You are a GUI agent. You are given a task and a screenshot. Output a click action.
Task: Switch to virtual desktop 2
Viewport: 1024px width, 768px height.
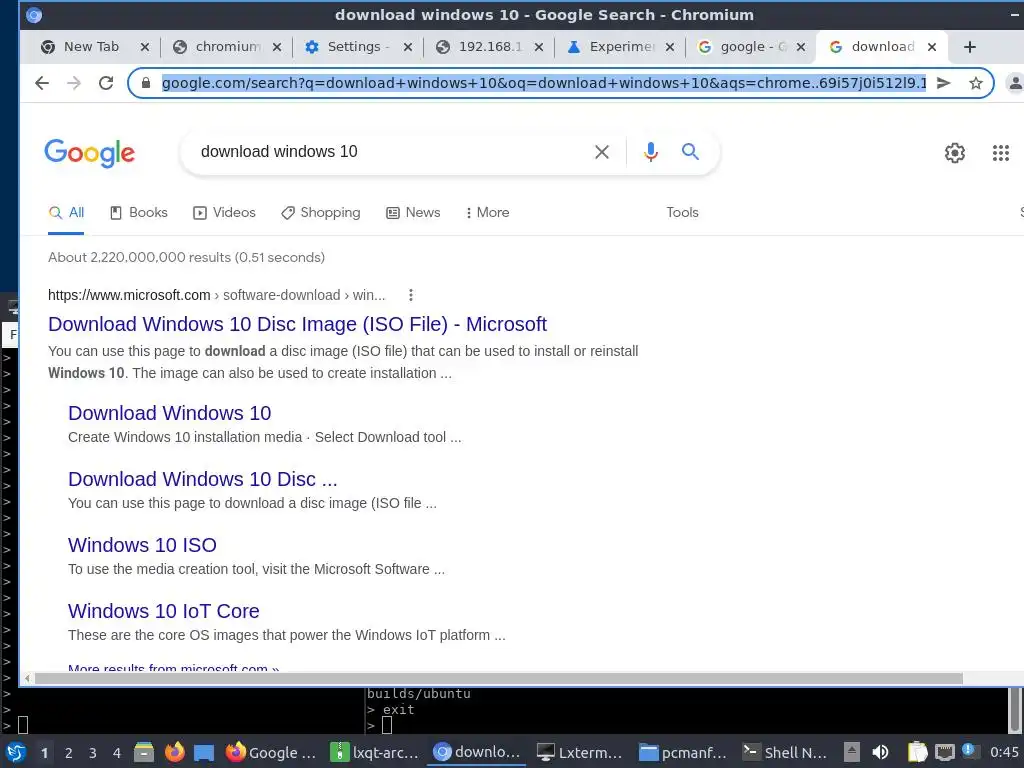pyautogui.click(x=69, y=753)
